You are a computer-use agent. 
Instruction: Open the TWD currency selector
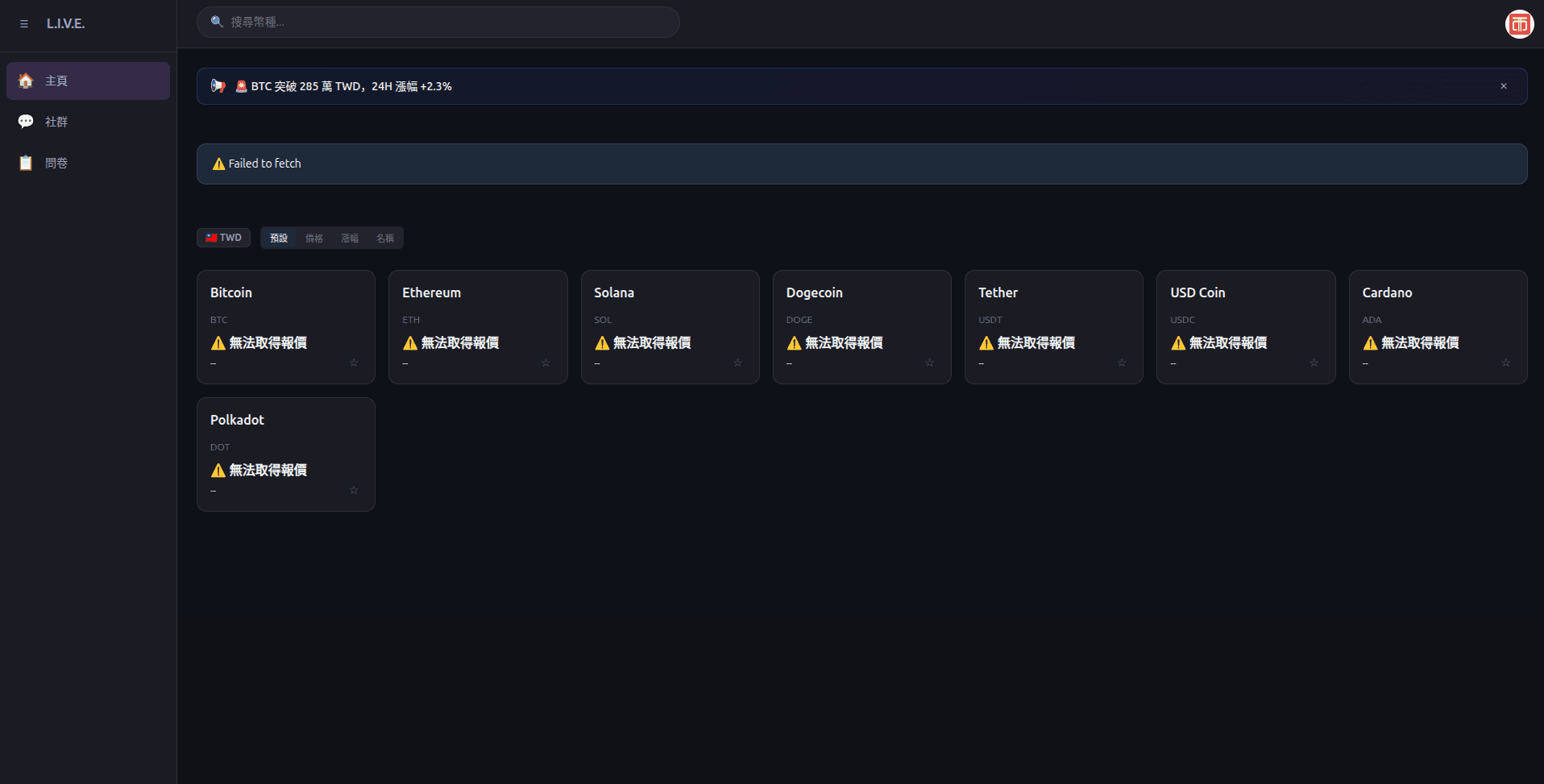pyautogui.click(x=224, y=238)
